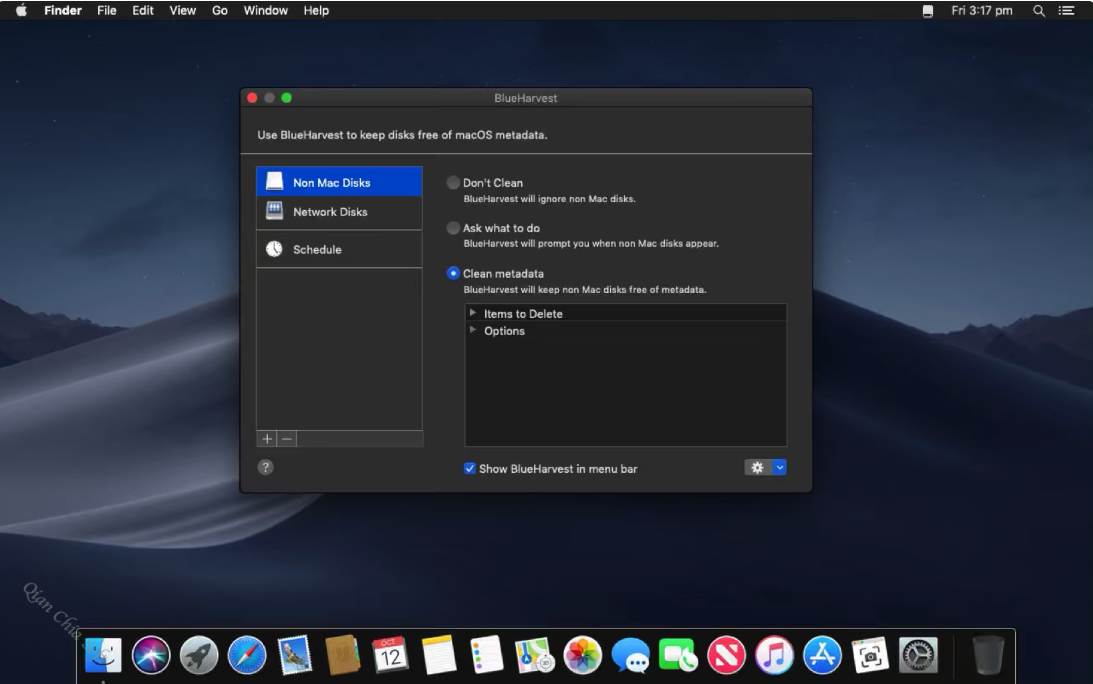Launch Maps from the Dock
This screenshot has height=684, width=1093.
pos(535,655)
